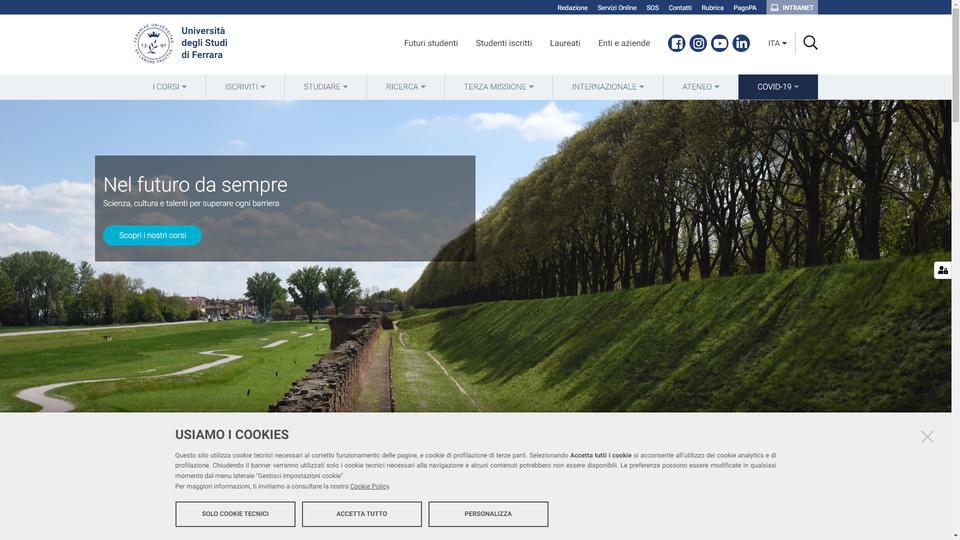Click the Nel futuro da sempre heading
Image resolution: width=960 pixels, height=540 pixels.
195,184
